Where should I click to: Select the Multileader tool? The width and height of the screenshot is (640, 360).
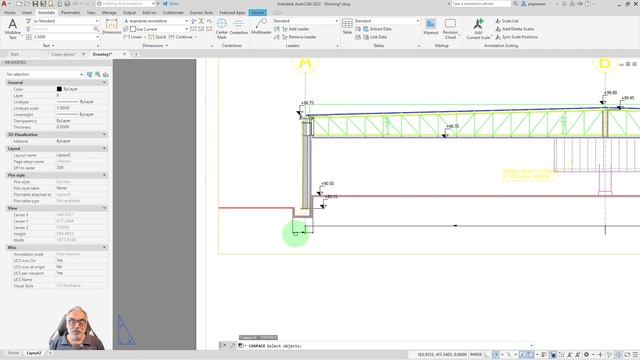click(x=261, y=27)
